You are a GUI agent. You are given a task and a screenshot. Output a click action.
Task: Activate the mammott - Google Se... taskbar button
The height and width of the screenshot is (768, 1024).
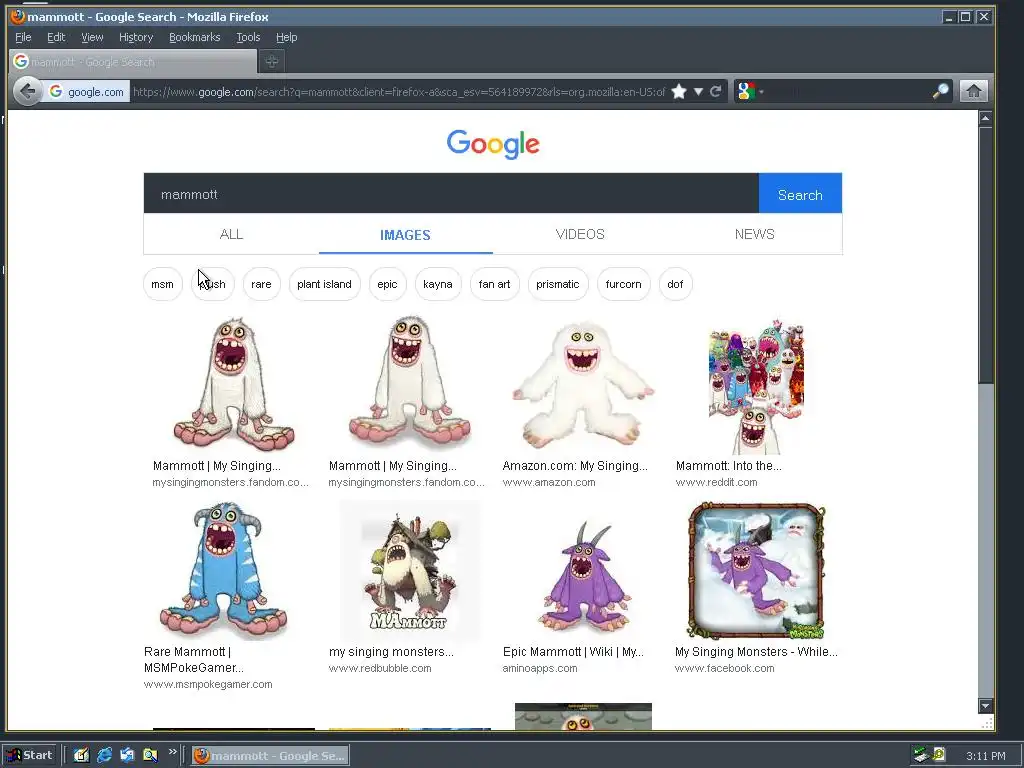270,756
